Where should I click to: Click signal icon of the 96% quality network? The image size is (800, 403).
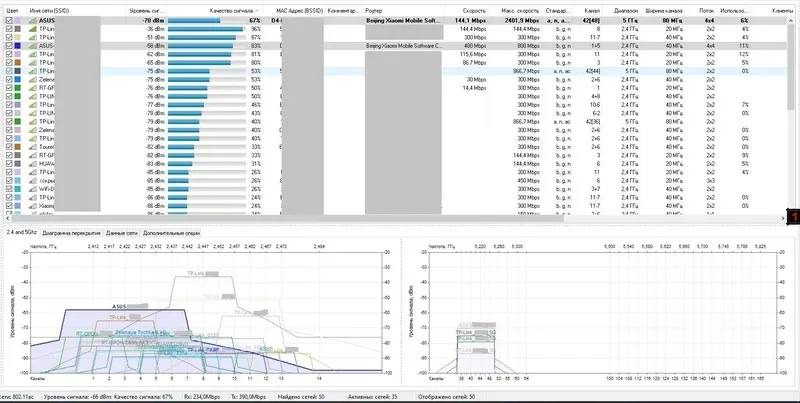click(x=33, y=29)
